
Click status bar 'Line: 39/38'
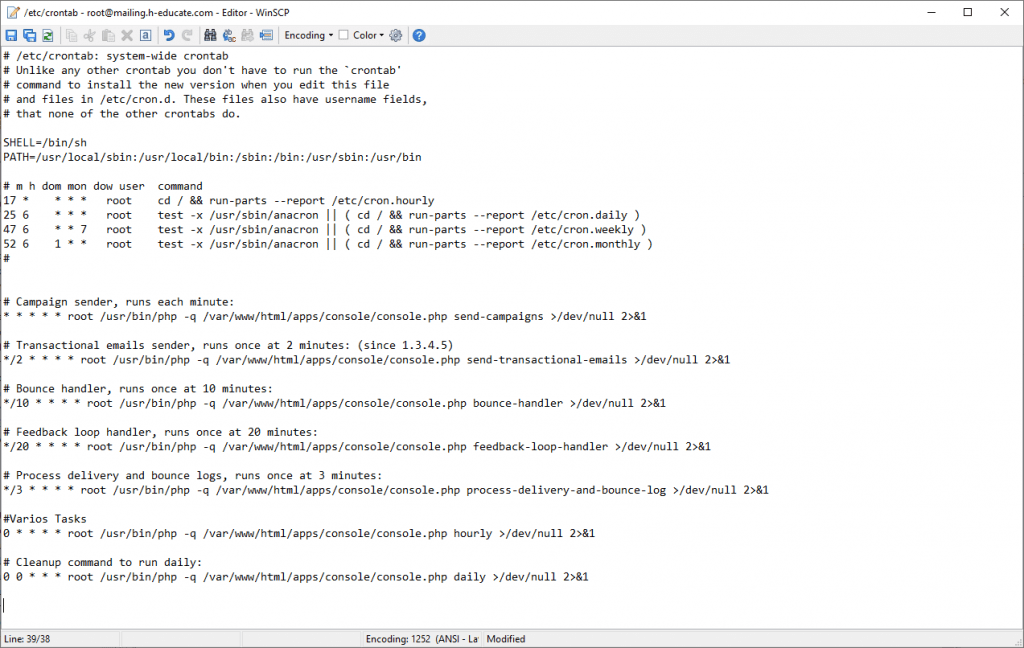tap(27, 639)
